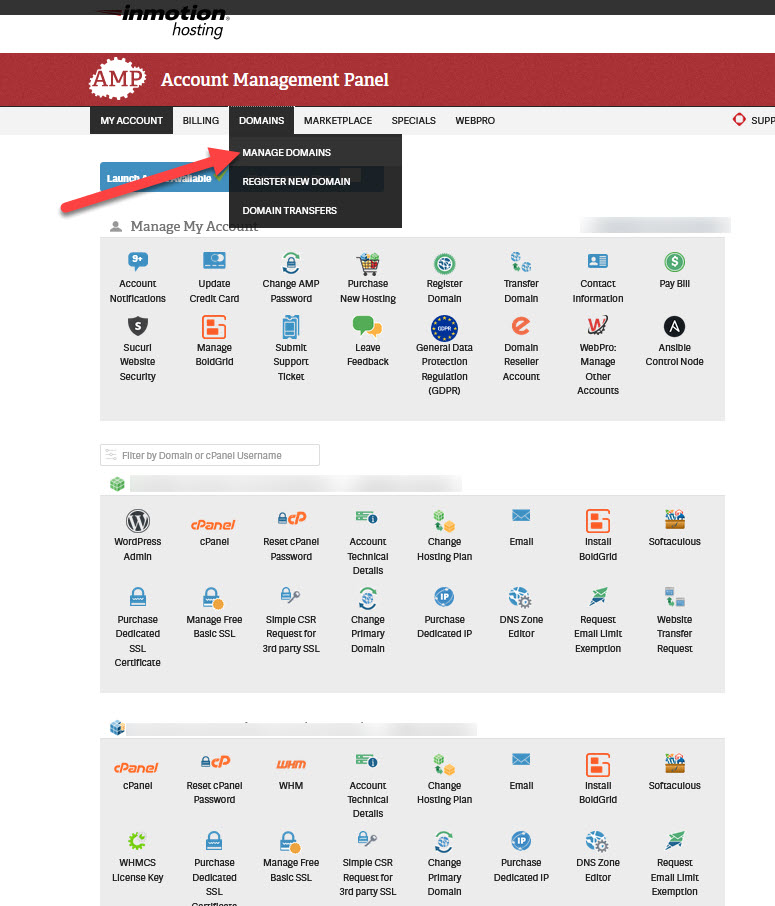Select the WebPro tab
This screenshot has width=775, height=906.
(x=474, y=120)
